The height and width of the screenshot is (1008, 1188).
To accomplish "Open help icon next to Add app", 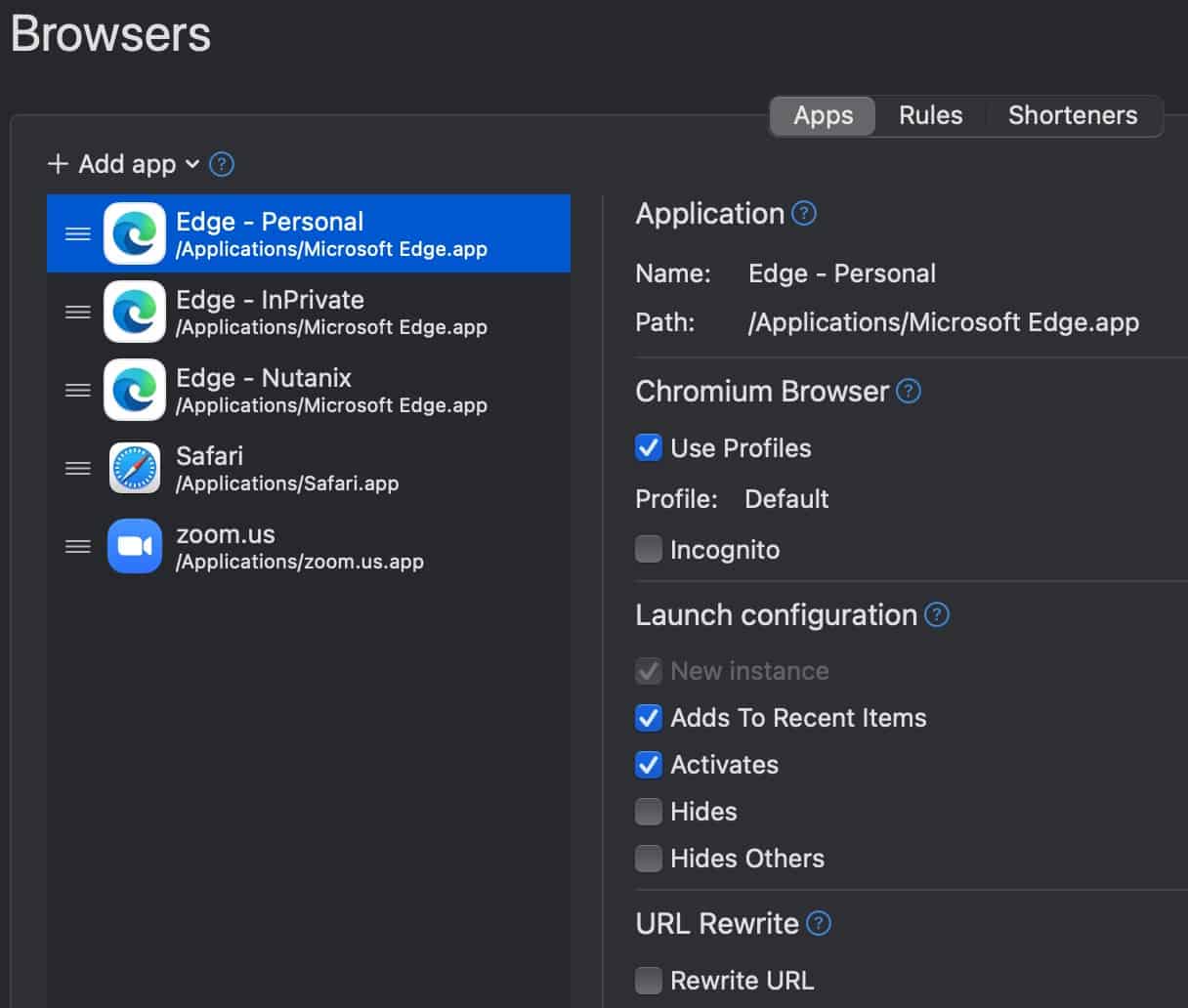I will (x=222, y=164).
